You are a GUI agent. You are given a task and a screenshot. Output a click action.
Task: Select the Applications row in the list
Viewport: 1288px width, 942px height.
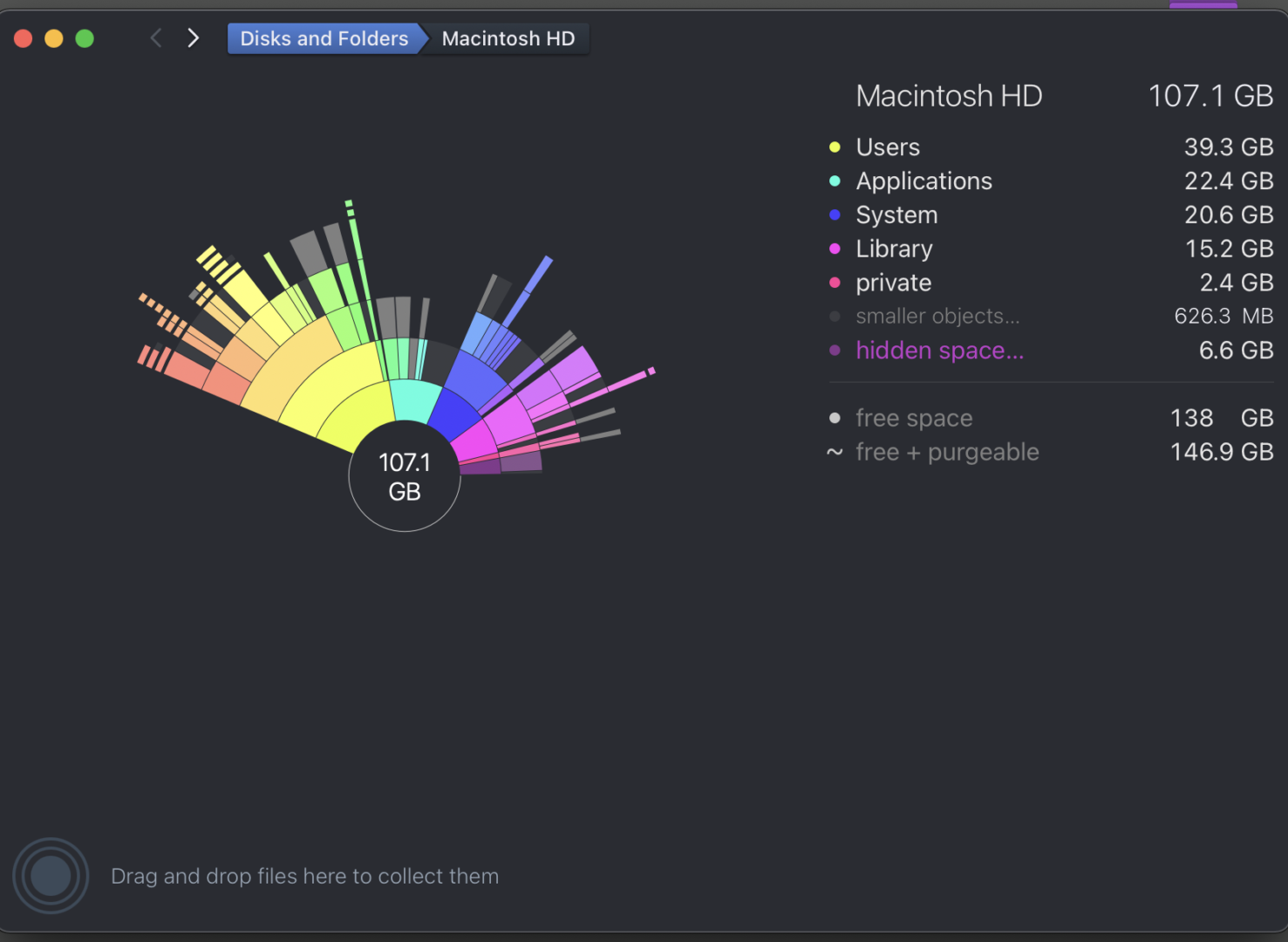[x=1051, y=181]
